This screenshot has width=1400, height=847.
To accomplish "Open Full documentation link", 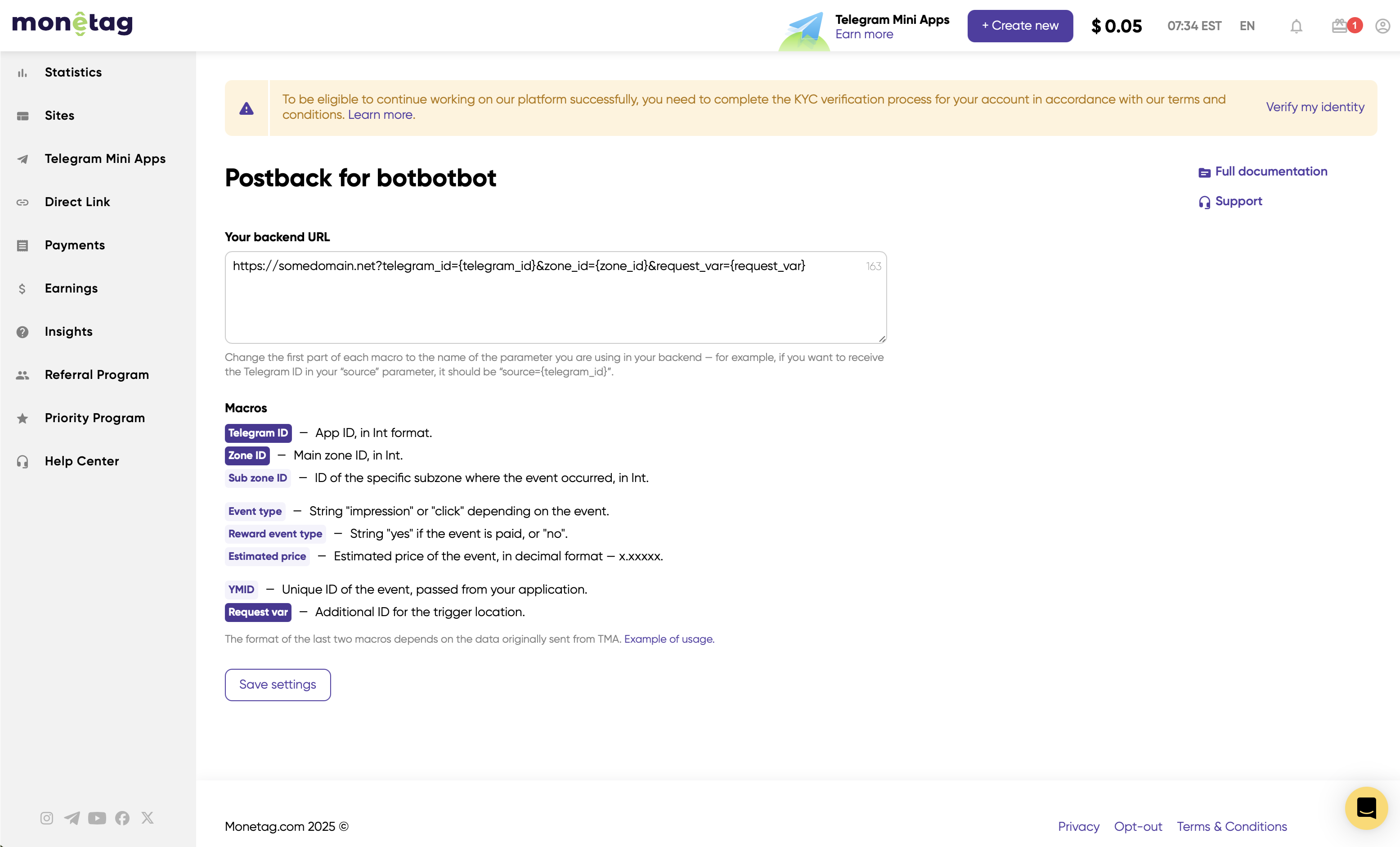I will click(1271, 171).
